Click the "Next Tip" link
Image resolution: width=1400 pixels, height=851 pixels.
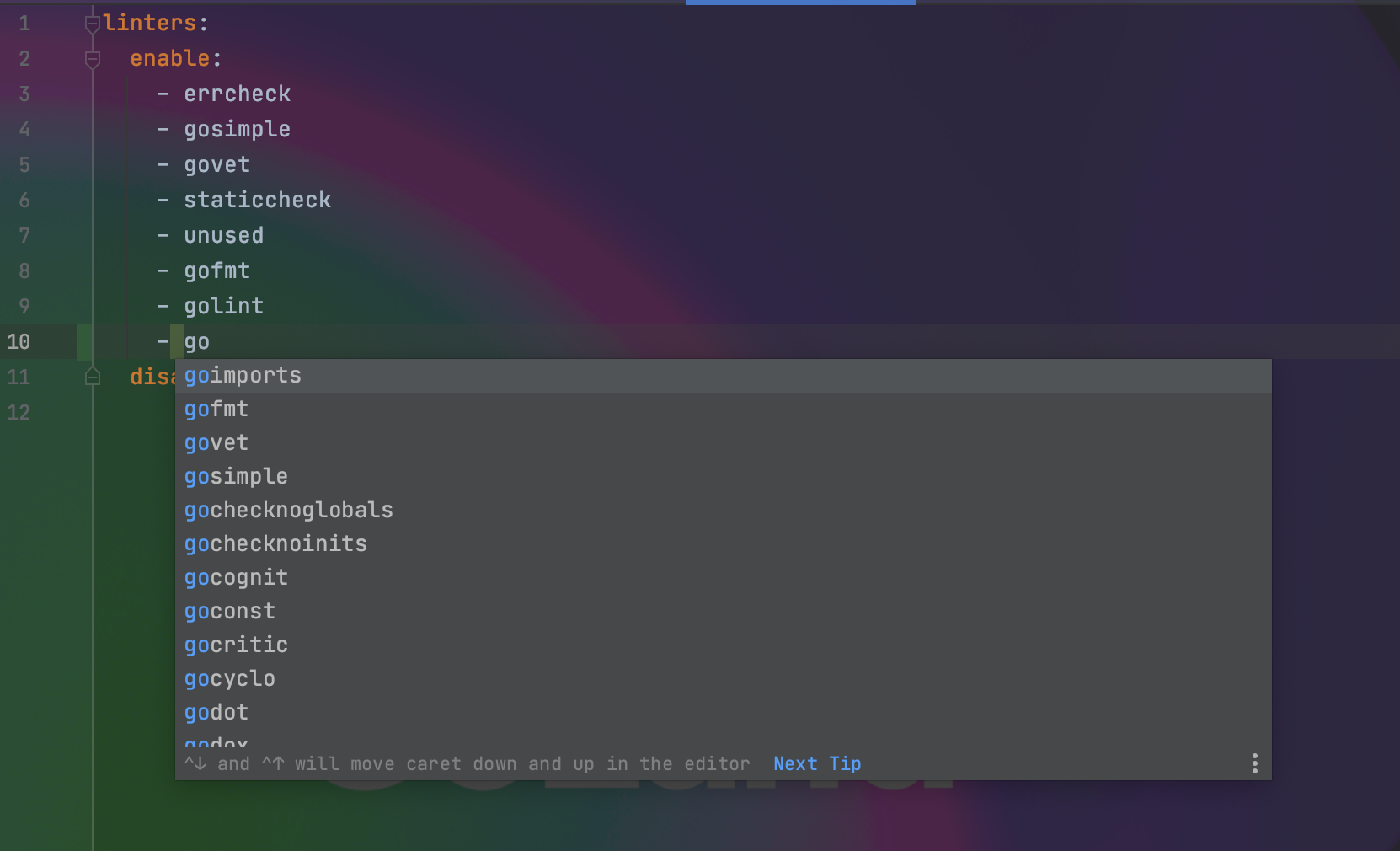coord(816,763)
